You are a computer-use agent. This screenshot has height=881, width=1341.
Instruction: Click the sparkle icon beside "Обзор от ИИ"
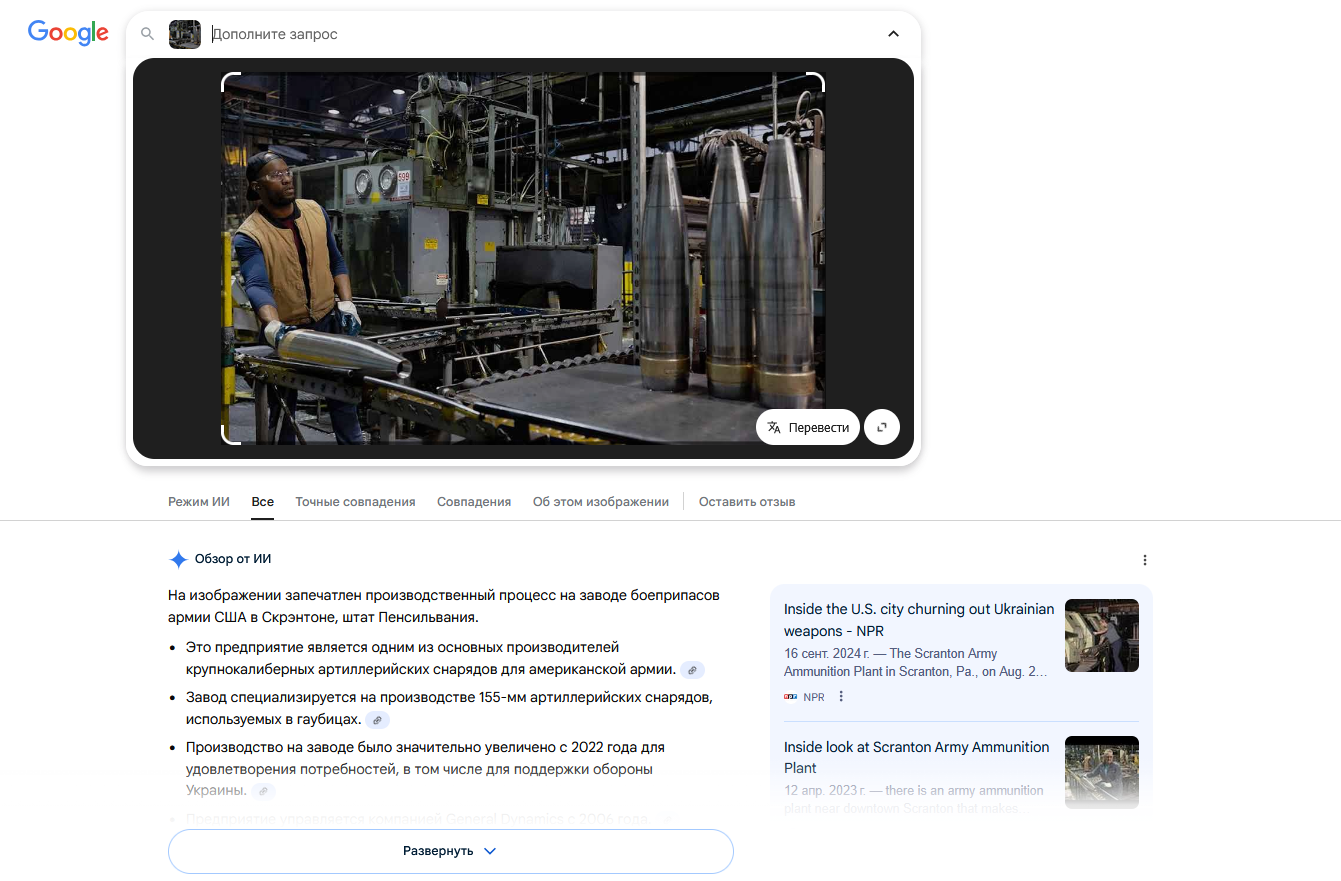pos(178,559)
